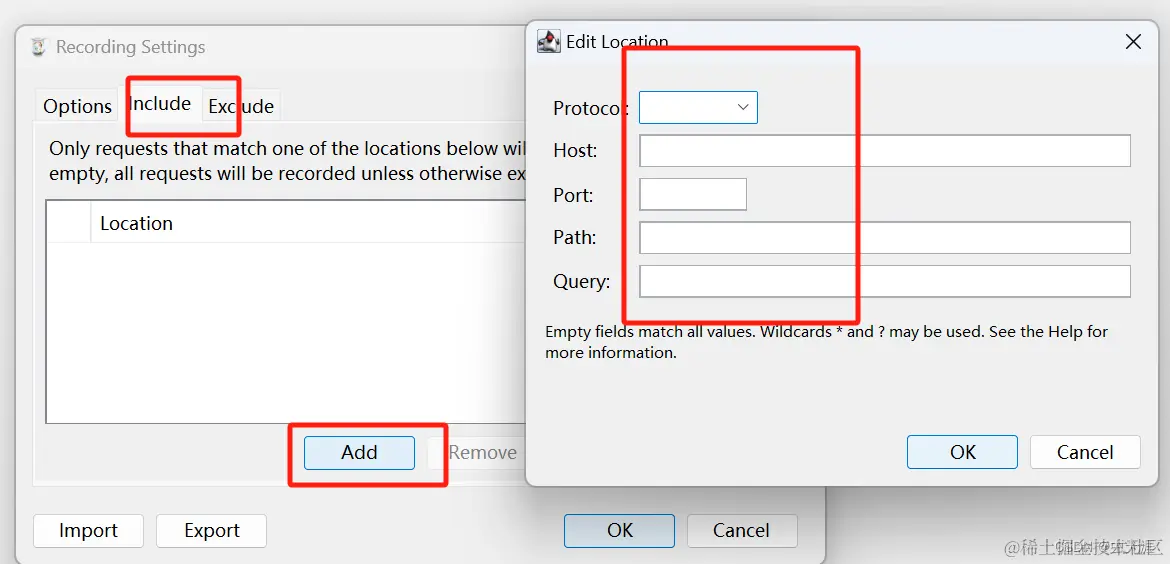Click the Location column header
Screen dimensions: 1170x564
point(307,223)
